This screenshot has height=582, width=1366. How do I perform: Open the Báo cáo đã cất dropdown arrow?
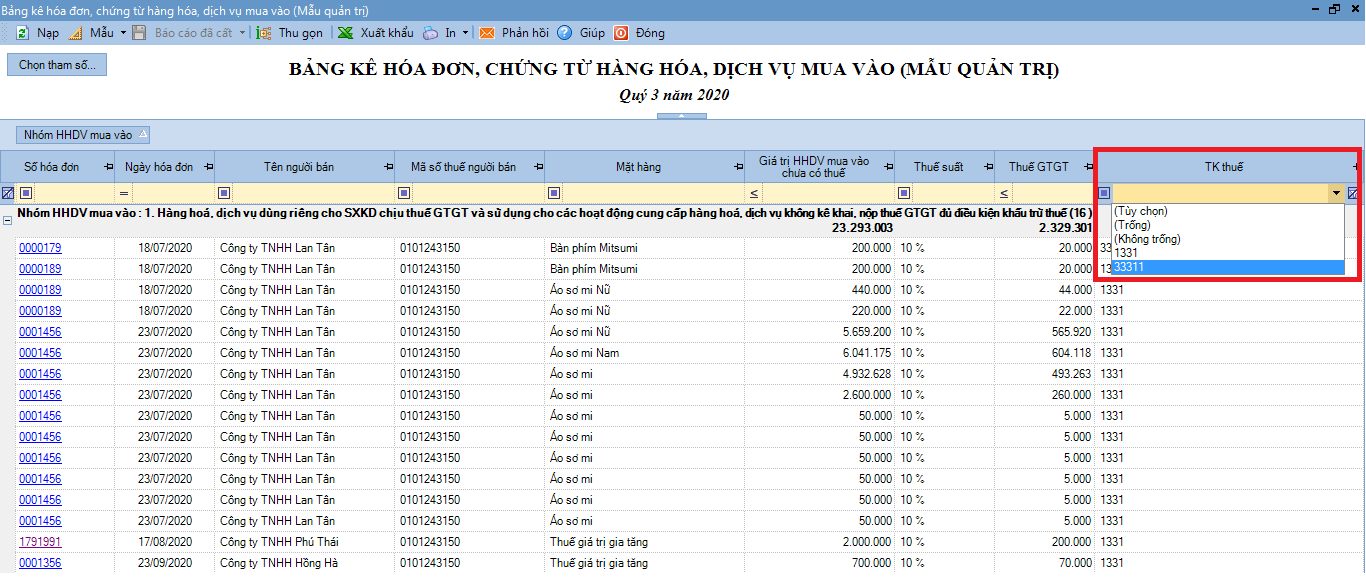coord(242,33)
